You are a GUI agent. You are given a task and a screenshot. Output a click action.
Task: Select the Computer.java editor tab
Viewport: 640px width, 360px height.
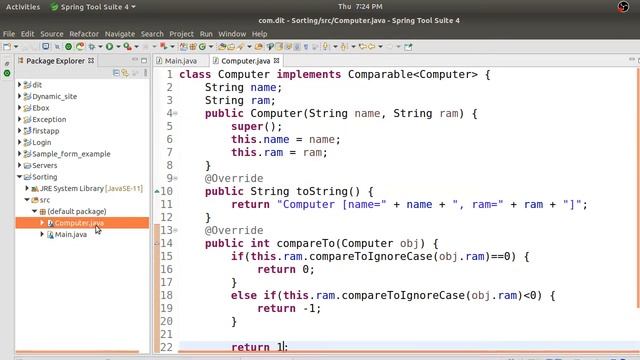245,61
